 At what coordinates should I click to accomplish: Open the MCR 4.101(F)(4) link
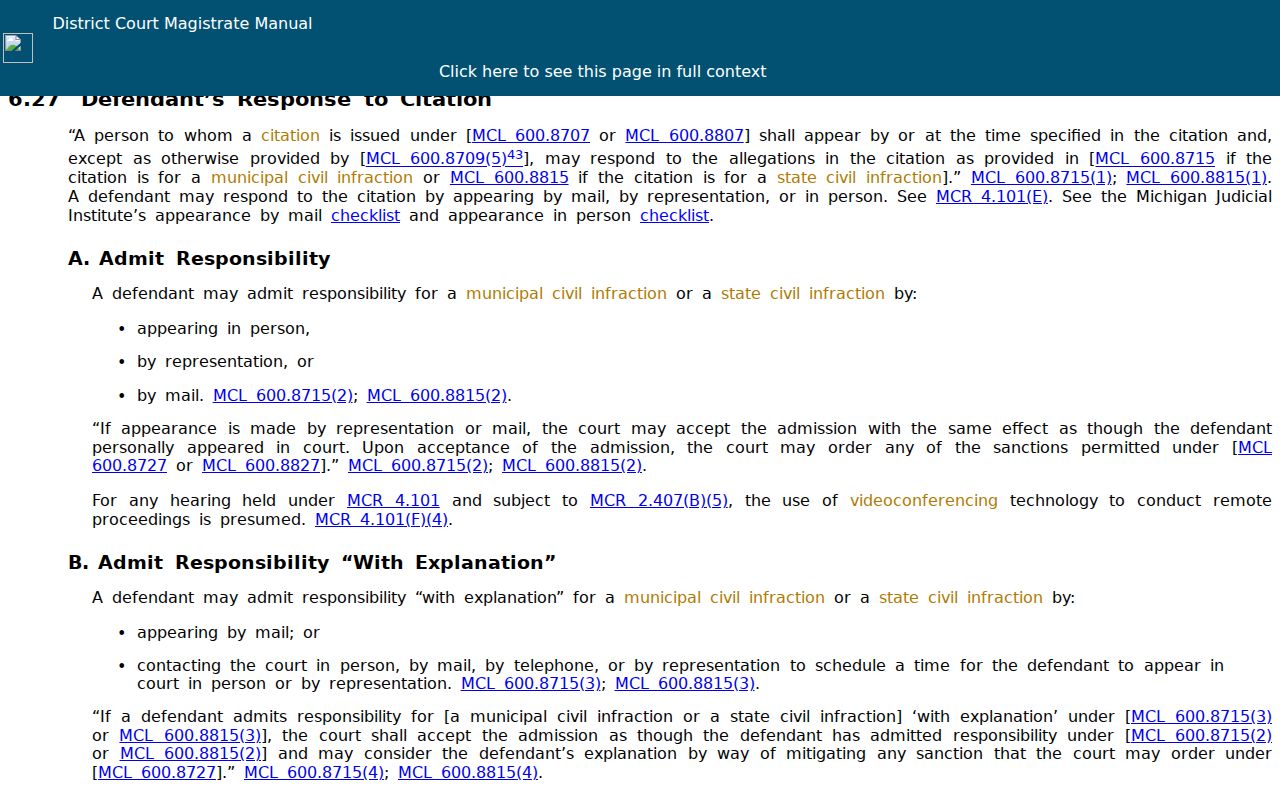pos(382,520)
